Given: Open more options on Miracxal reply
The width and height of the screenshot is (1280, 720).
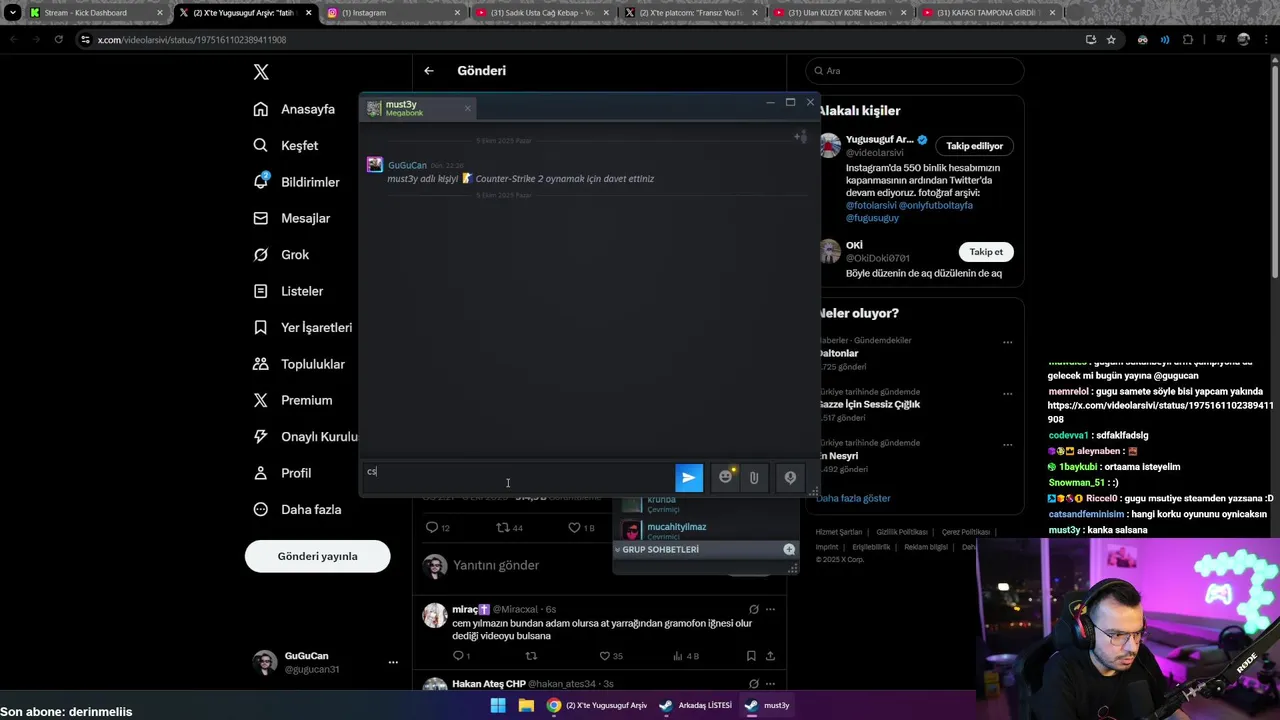Looking at the screenshot, I should [x=770, y=609].
